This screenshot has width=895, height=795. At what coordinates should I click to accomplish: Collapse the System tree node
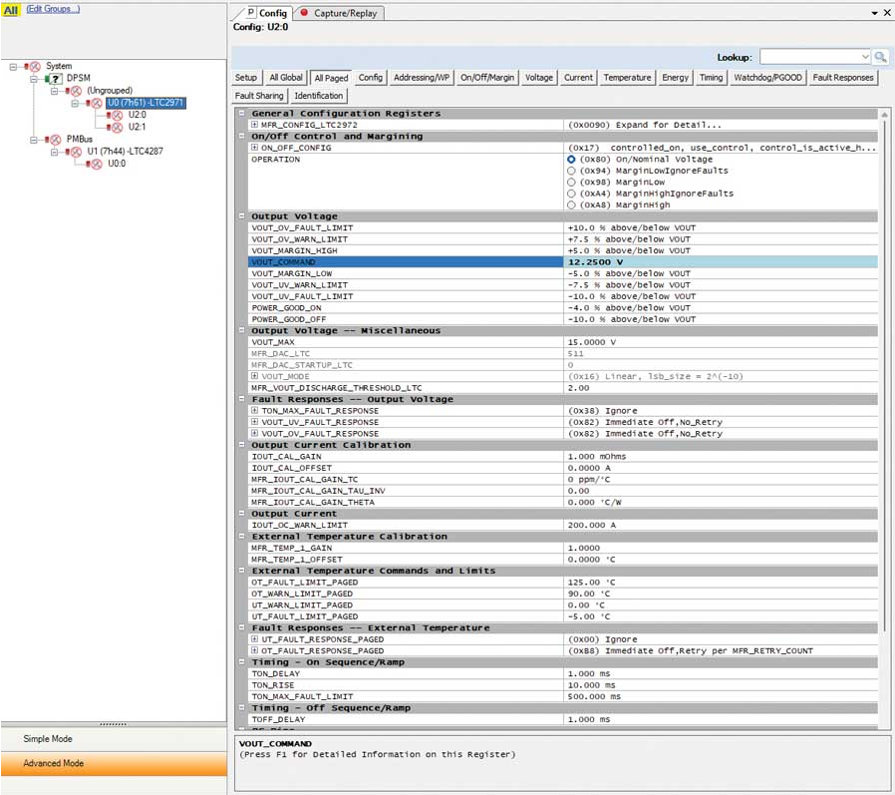[13, 67]
